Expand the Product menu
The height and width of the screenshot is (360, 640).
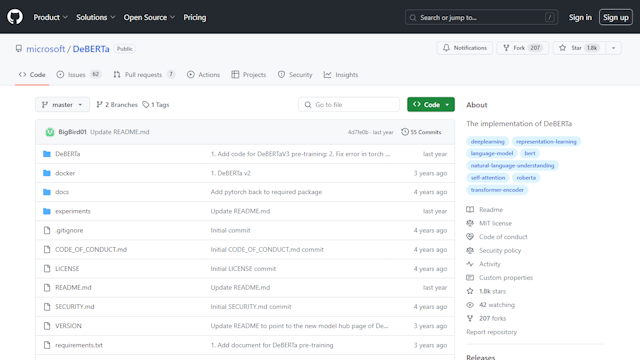pyautogui.click(x=51, y=17)
